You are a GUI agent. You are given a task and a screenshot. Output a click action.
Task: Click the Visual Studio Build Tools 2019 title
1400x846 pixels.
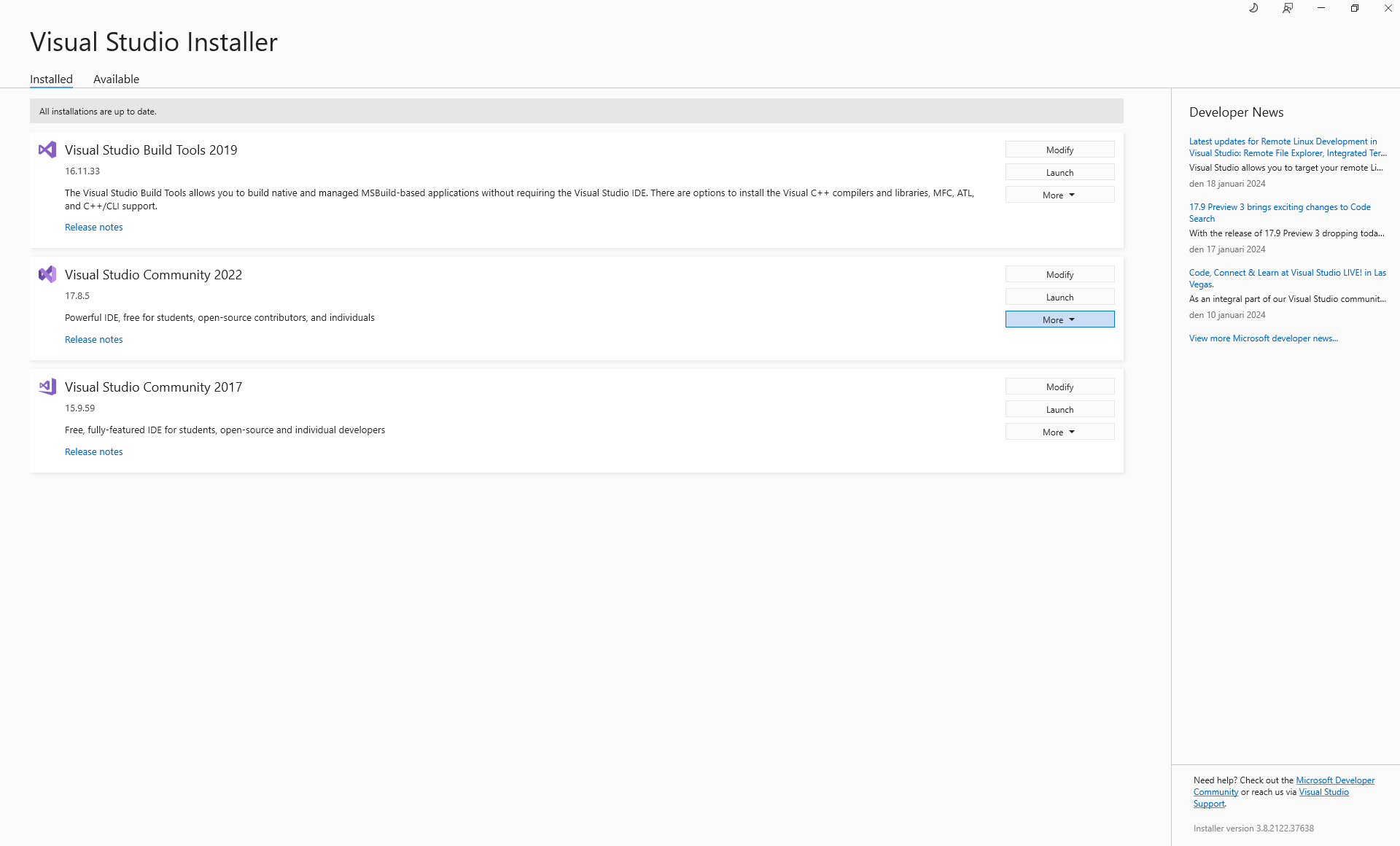(151, 150)
